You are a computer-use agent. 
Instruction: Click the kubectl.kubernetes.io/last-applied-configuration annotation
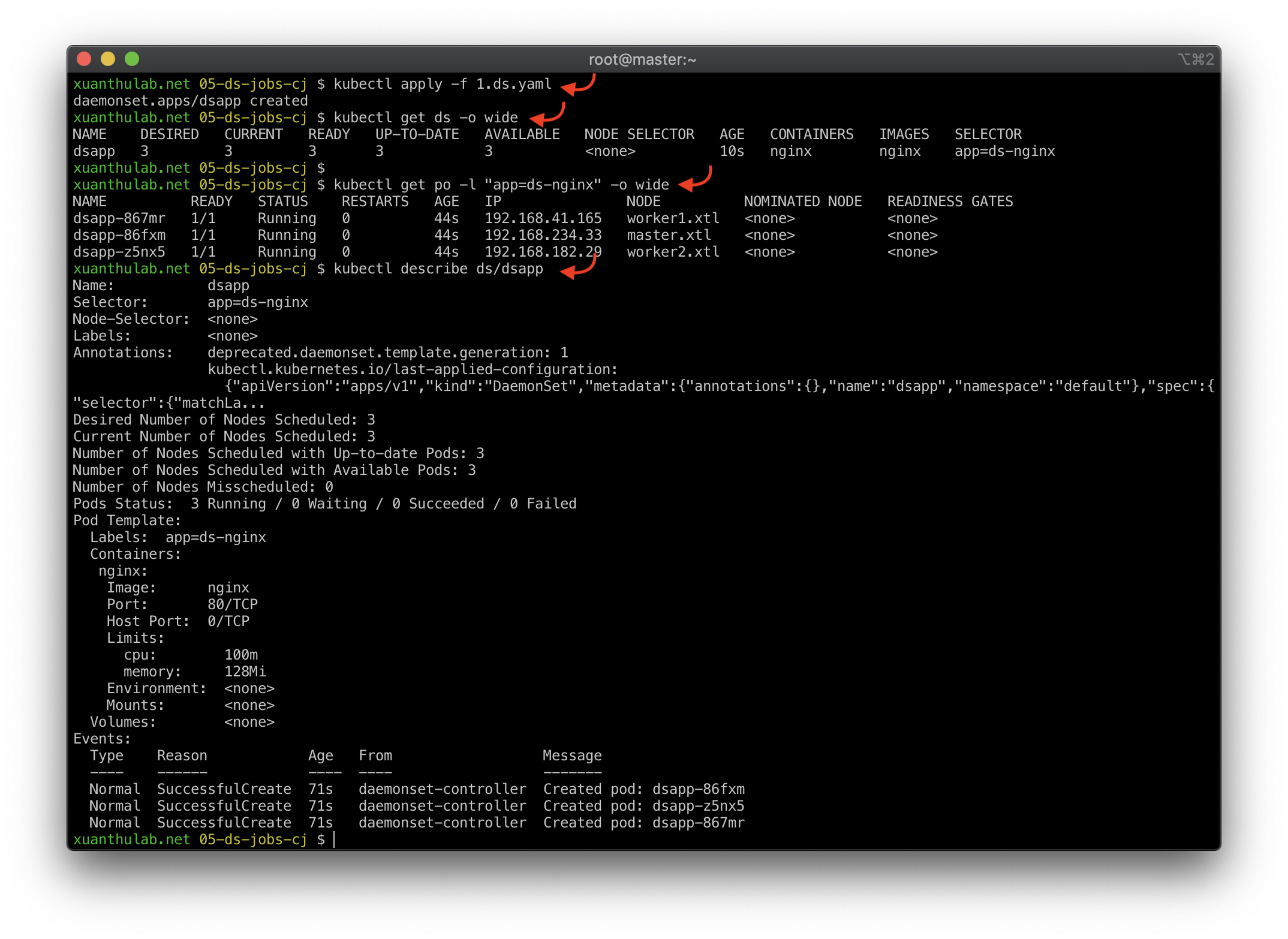coord(412,369)
